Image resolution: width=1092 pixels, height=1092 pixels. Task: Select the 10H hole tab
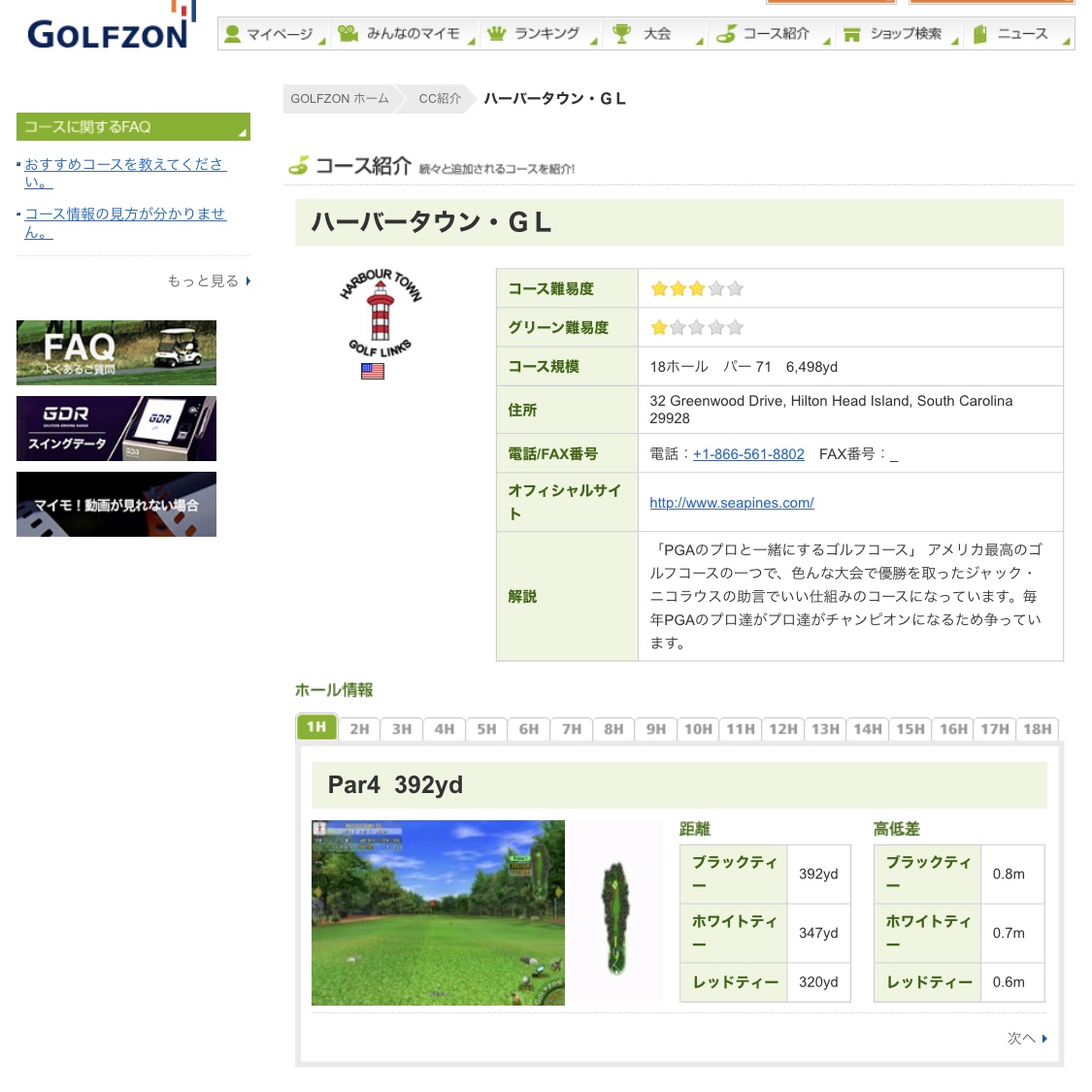point(699,728)
